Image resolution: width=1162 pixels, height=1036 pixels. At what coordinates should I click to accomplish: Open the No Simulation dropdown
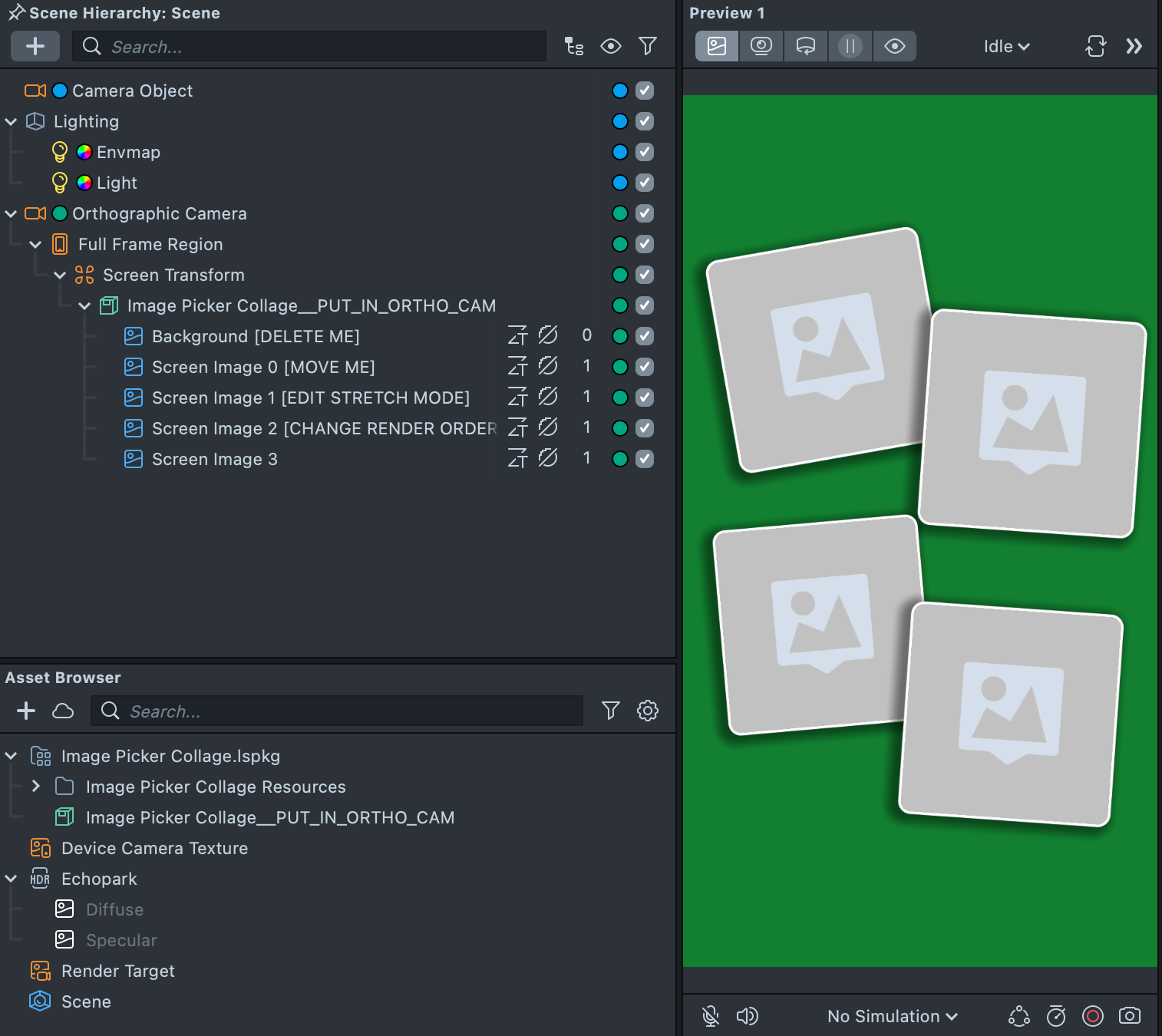pos(892,1016)
